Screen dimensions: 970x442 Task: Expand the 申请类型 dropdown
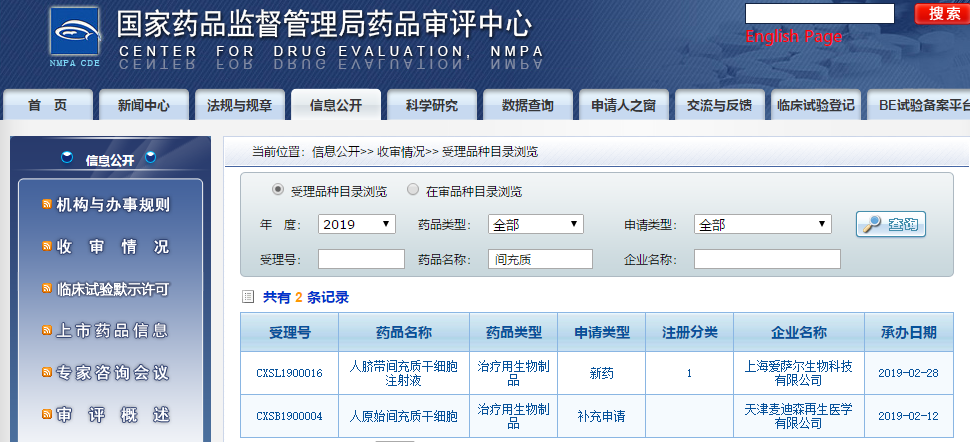click(762, 225)
